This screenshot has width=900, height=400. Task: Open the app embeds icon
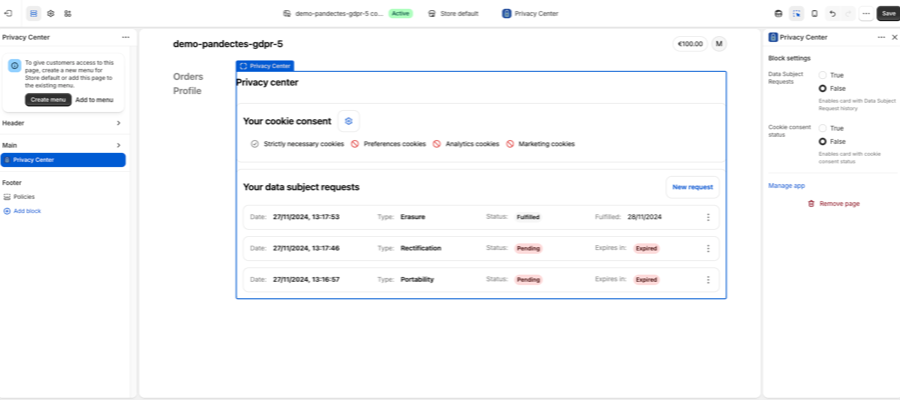point(68,13)
